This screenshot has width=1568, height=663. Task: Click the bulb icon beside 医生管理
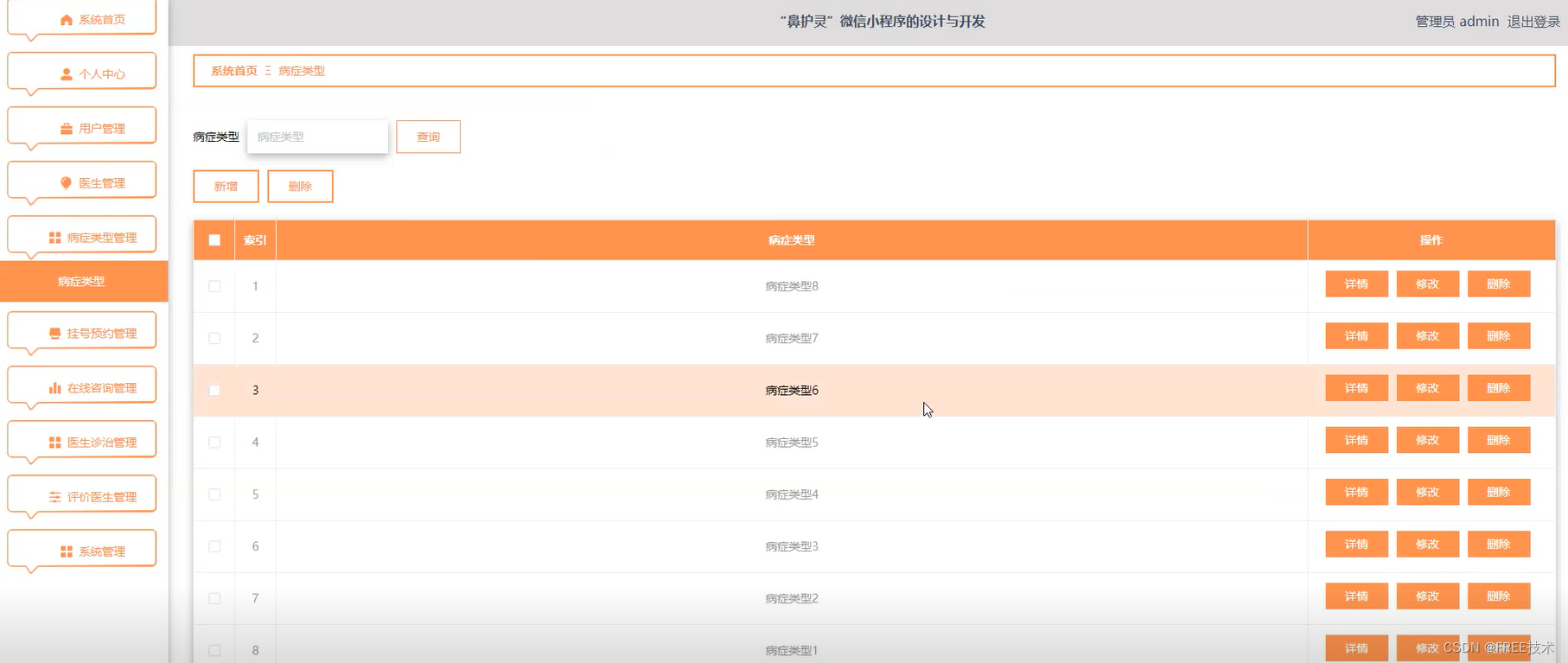67,183
